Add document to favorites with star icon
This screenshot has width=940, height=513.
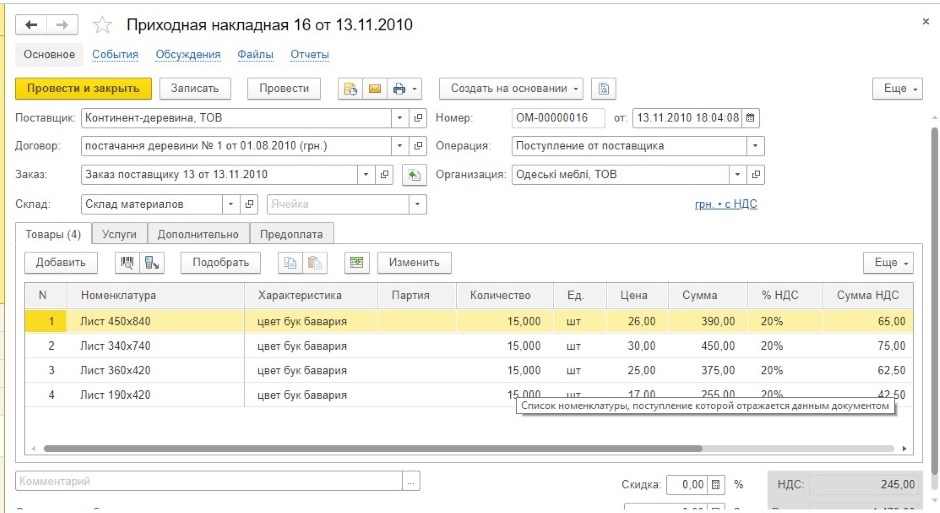103,25
